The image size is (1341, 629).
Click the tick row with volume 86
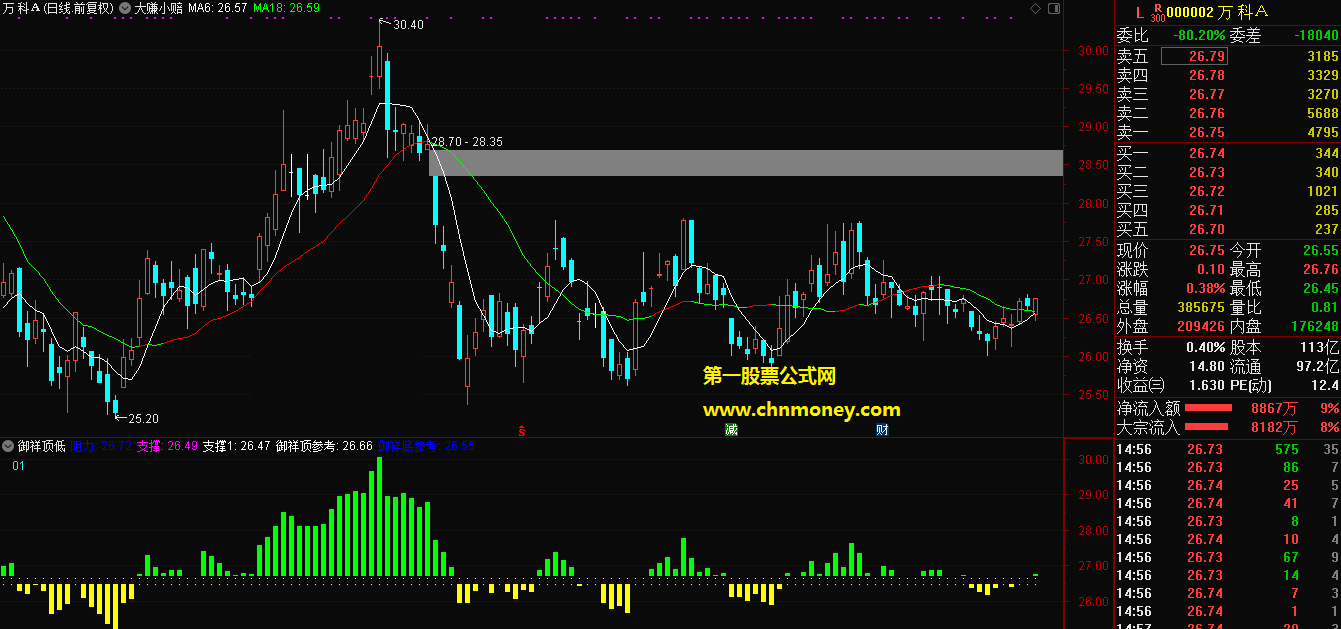pyautogui.click(x=1228, y=468)
